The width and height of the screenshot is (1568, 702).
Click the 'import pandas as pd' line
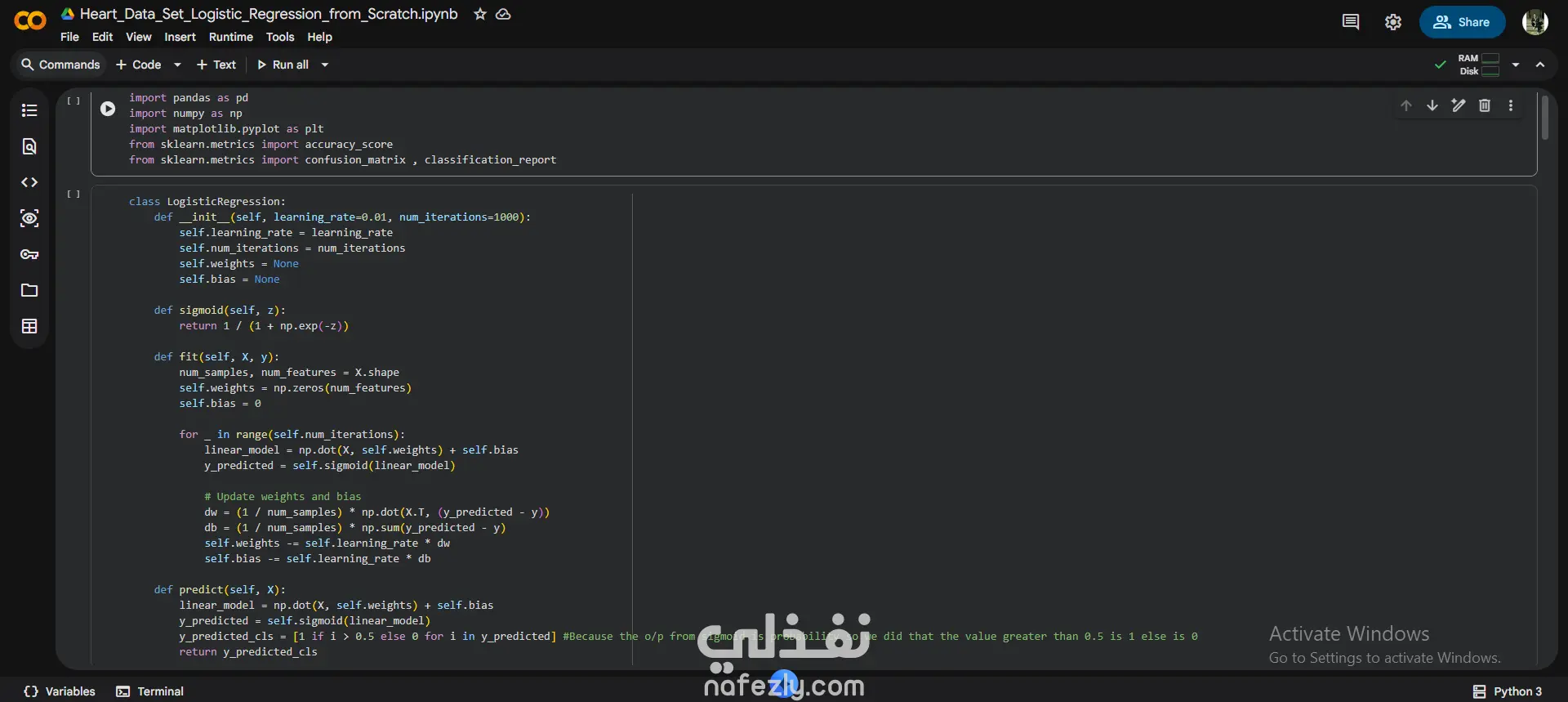click(189, 98)
